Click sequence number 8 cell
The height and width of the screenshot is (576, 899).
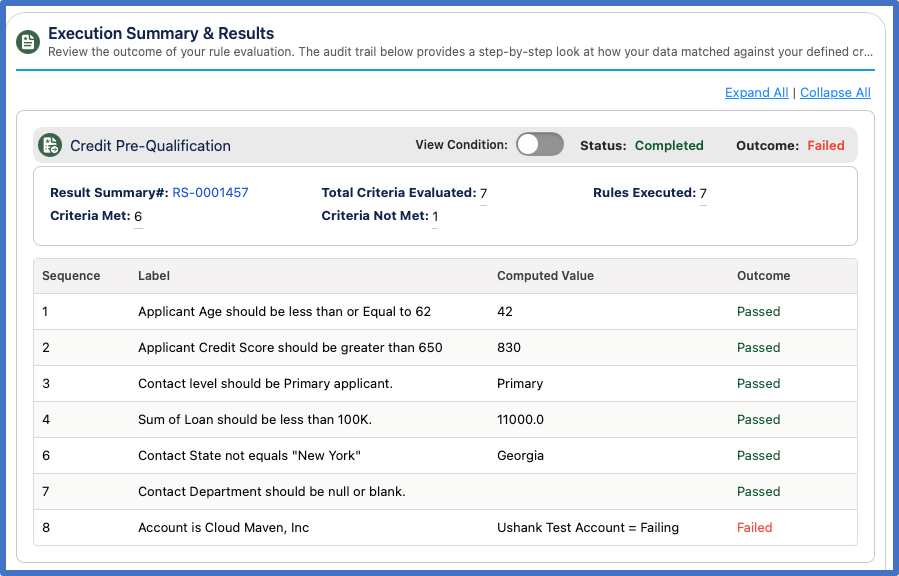46,528
